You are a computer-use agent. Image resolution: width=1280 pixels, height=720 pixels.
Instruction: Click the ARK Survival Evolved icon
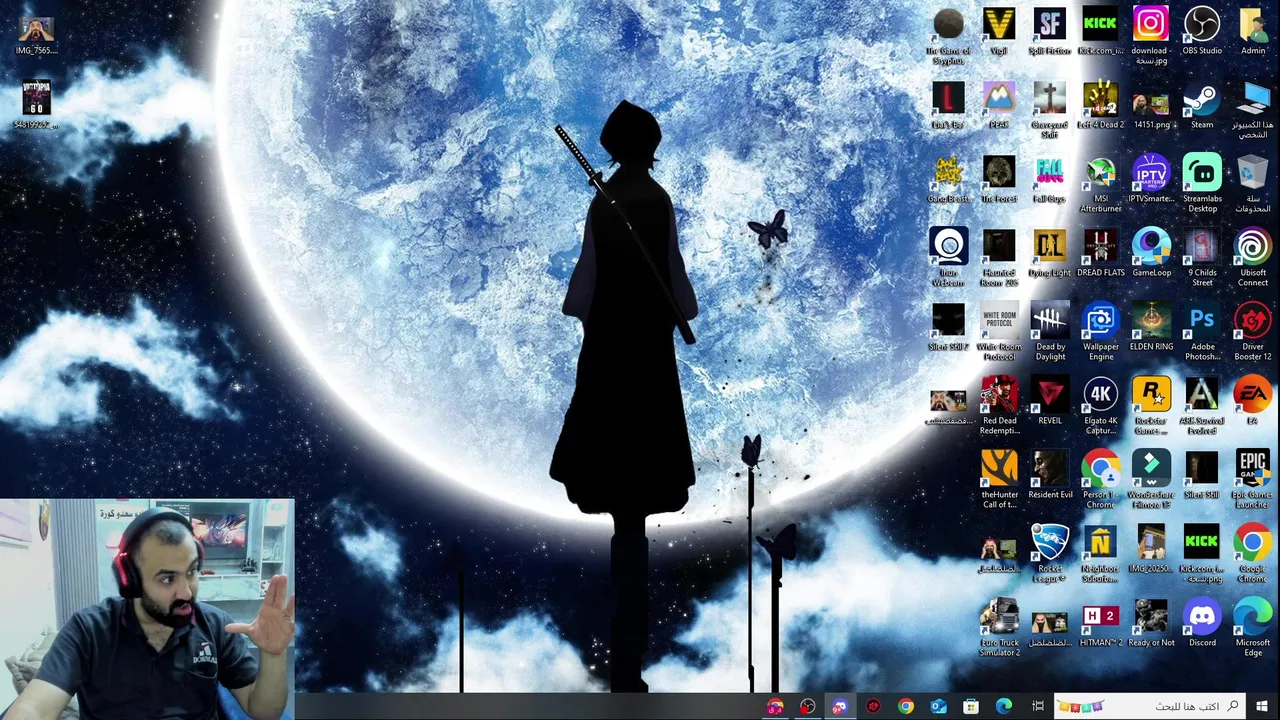click(1202, 405)
